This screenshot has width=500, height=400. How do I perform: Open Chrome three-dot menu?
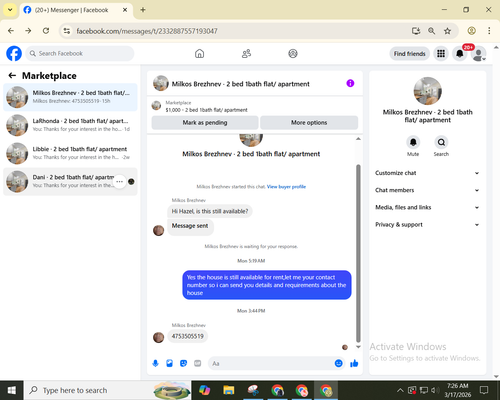click(489, 31)
